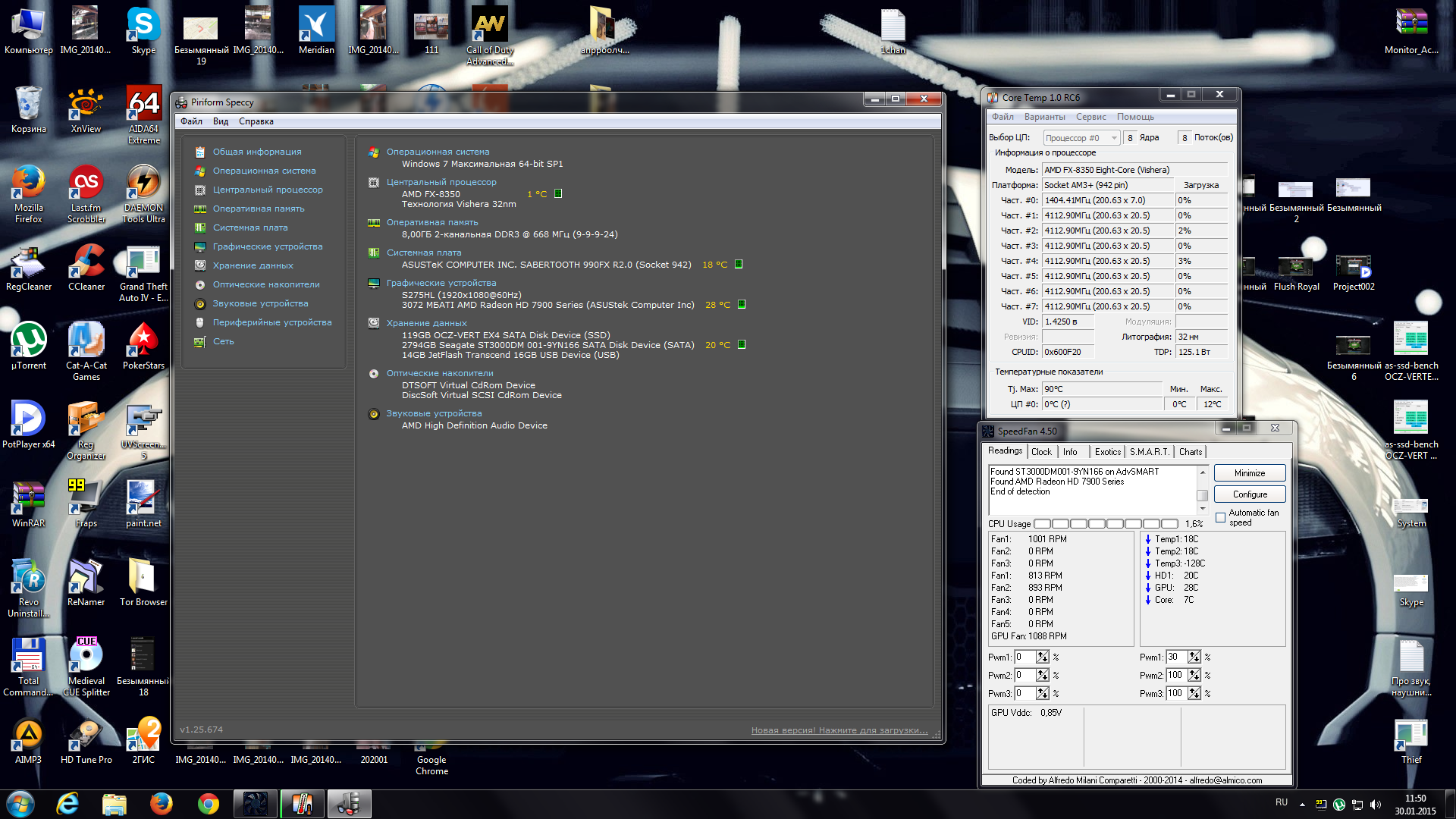Open the volume tray icon
This screenshot has width=1456, height=819.
pyautogui.click(x=1376, y=804)
